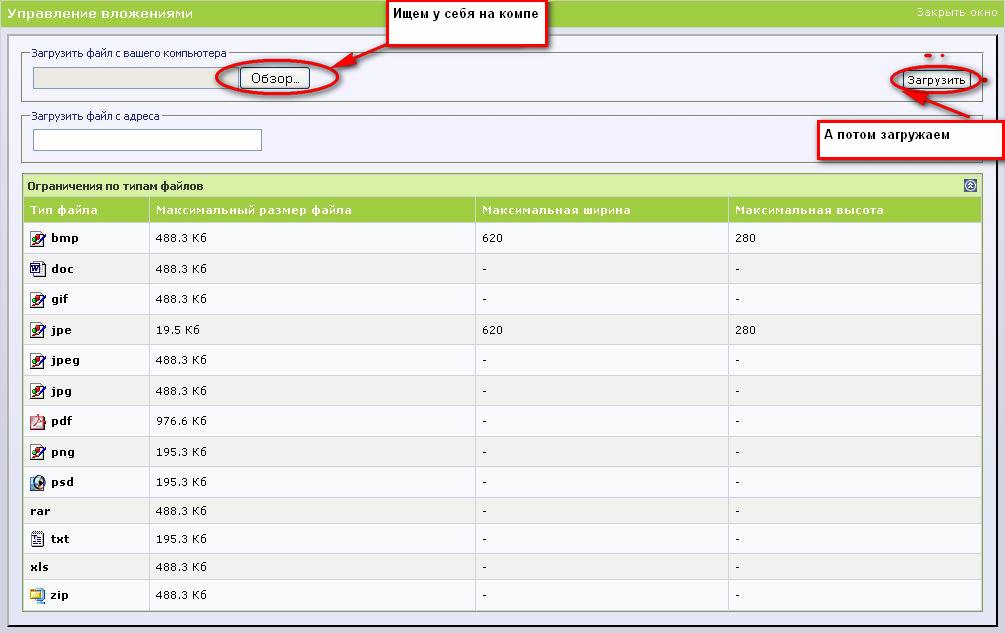Click the jpeg image type icon
Viewport: 1005px width, 633px height.
[38, 361]
